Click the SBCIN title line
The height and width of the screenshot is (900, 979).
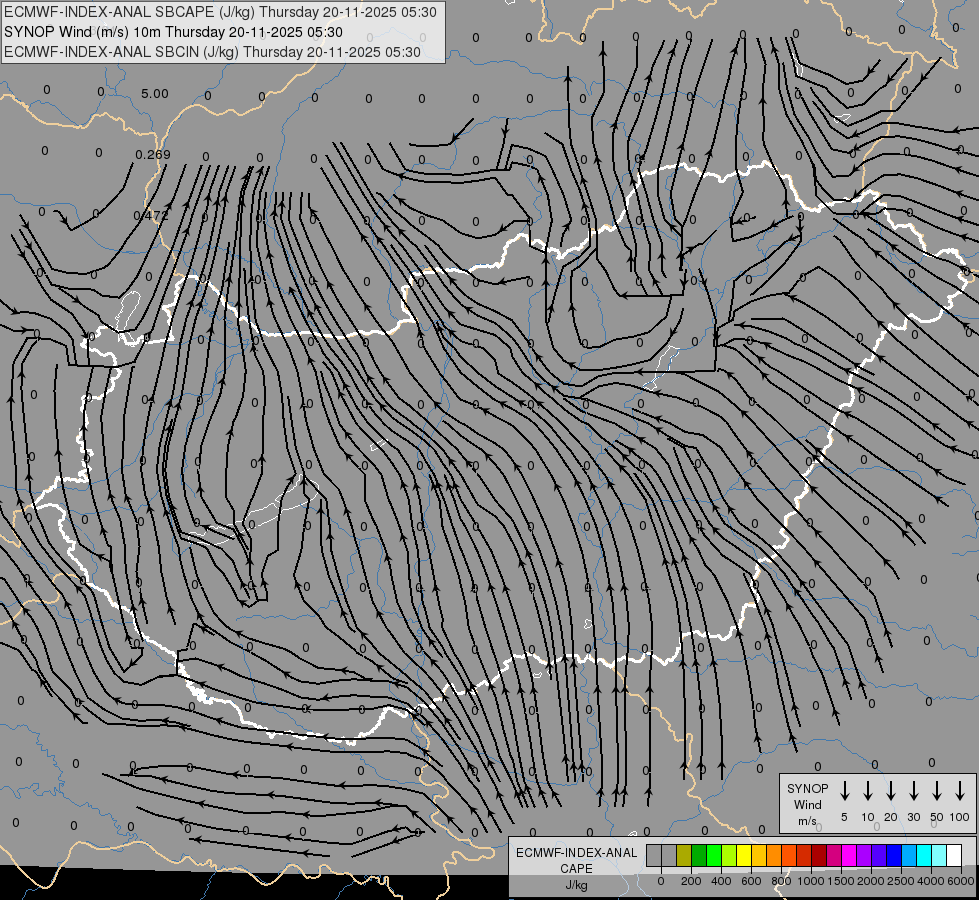(212, 52)
